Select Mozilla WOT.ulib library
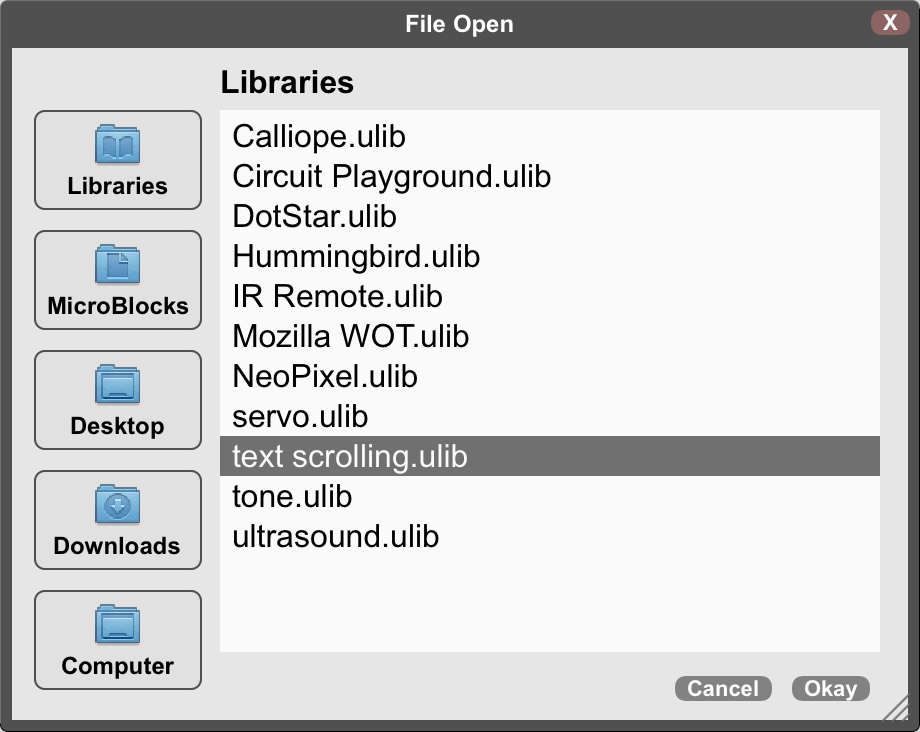 click(550, 336)
